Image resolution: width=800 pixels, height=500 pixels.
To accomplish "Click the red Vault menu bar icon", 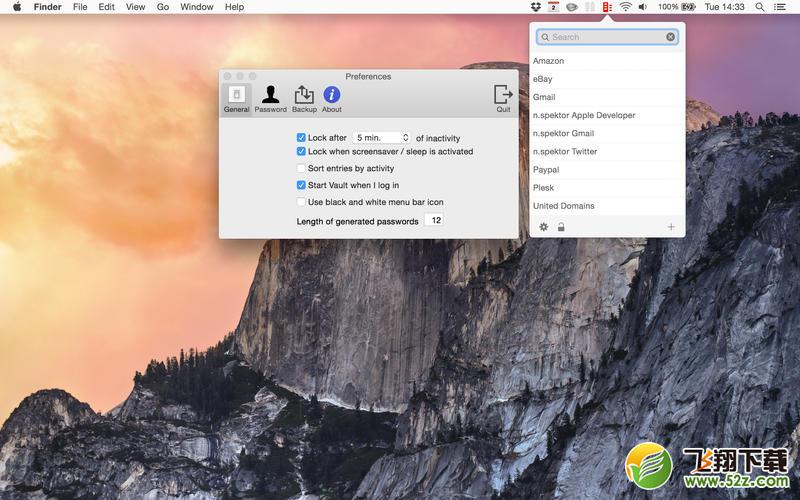I will [x=607, y=7].
